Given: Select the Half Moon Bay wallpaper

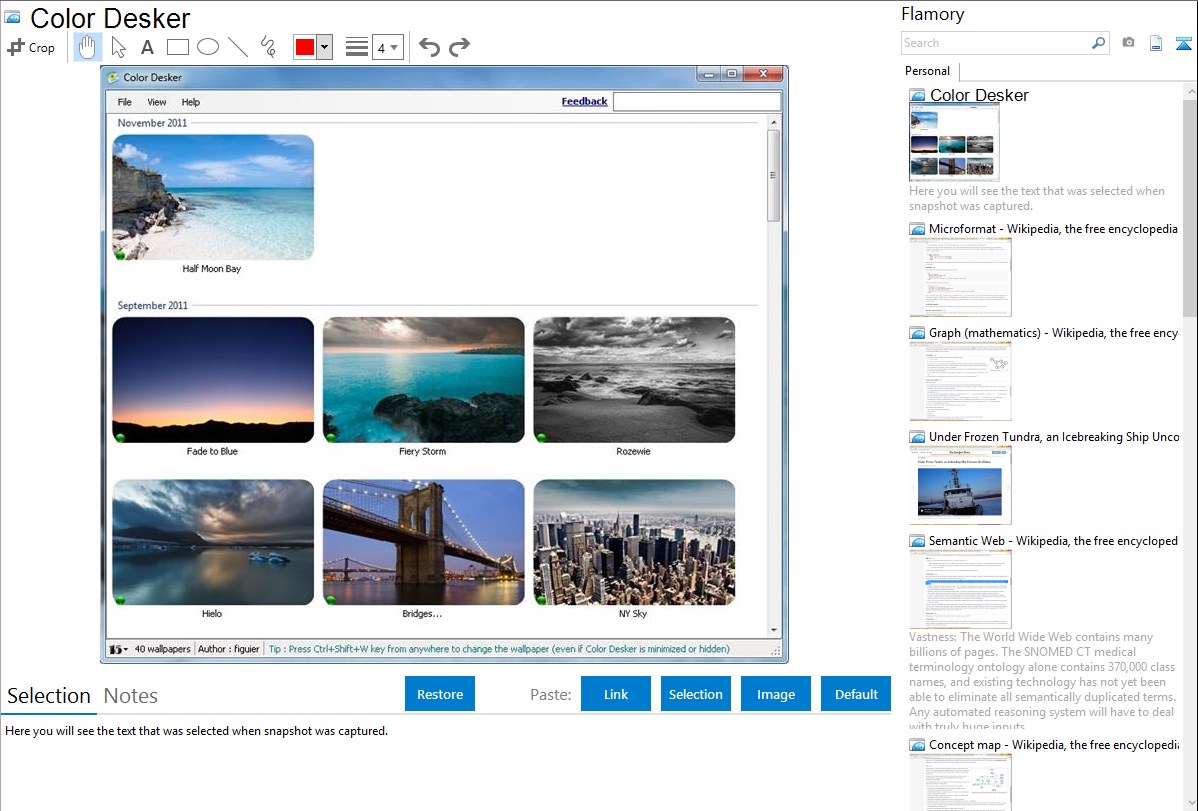Looking at the screenshot, I should [x=213, y=197].
